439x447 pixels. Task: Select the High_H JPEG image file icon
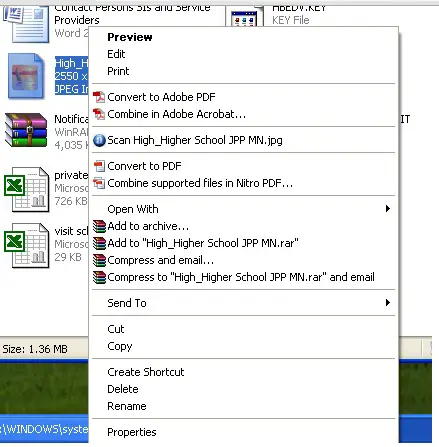[x=26, y=76]
